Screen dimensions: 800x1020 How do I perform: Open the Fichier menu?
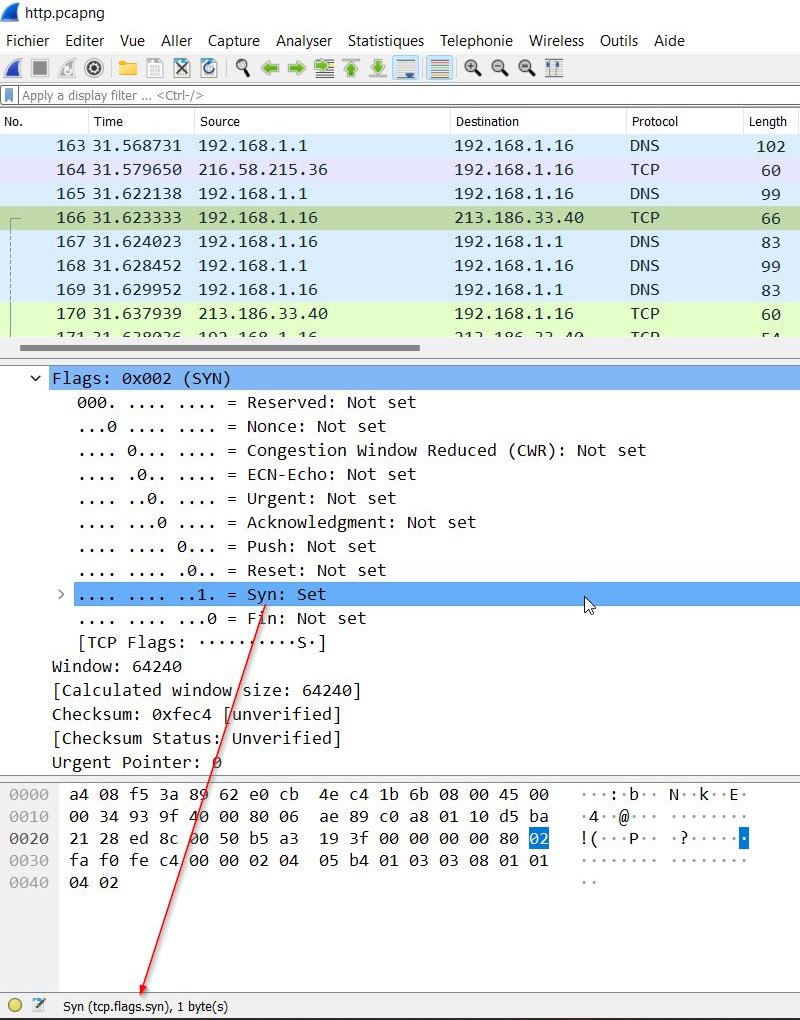tap(27, 40)
